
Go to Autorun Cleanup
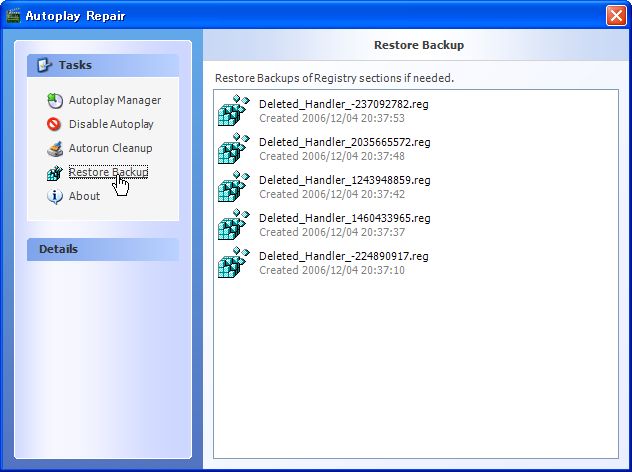(110, 148)
